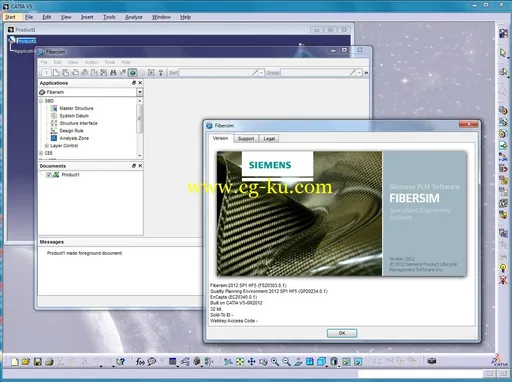This screenshot has height=382, width=512.
Task: Open the Analyze menu in CATIA
Action: click(134, 17)
